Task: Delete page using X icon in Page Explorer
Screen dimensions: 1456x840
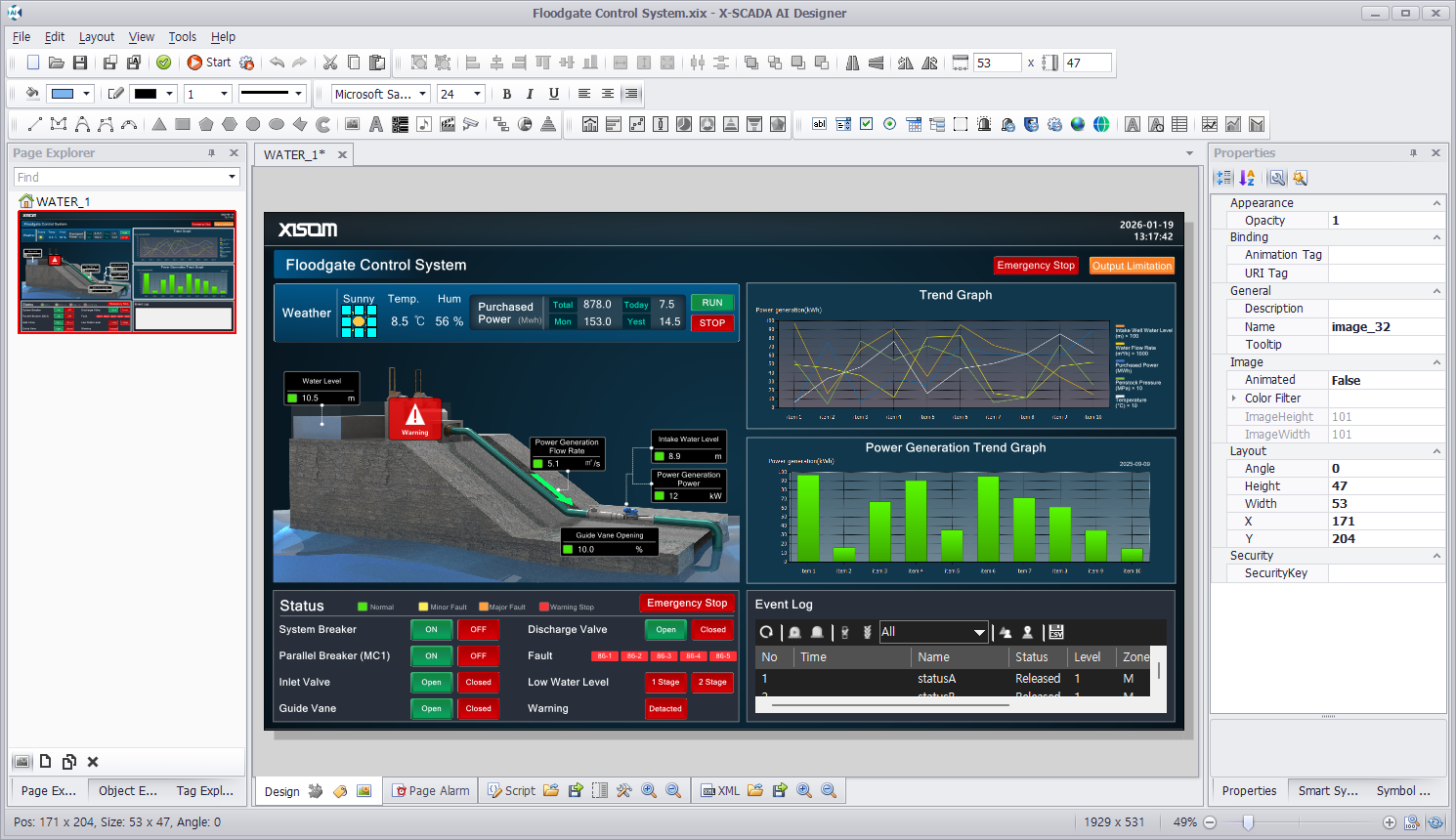Action: click(93, 762)
